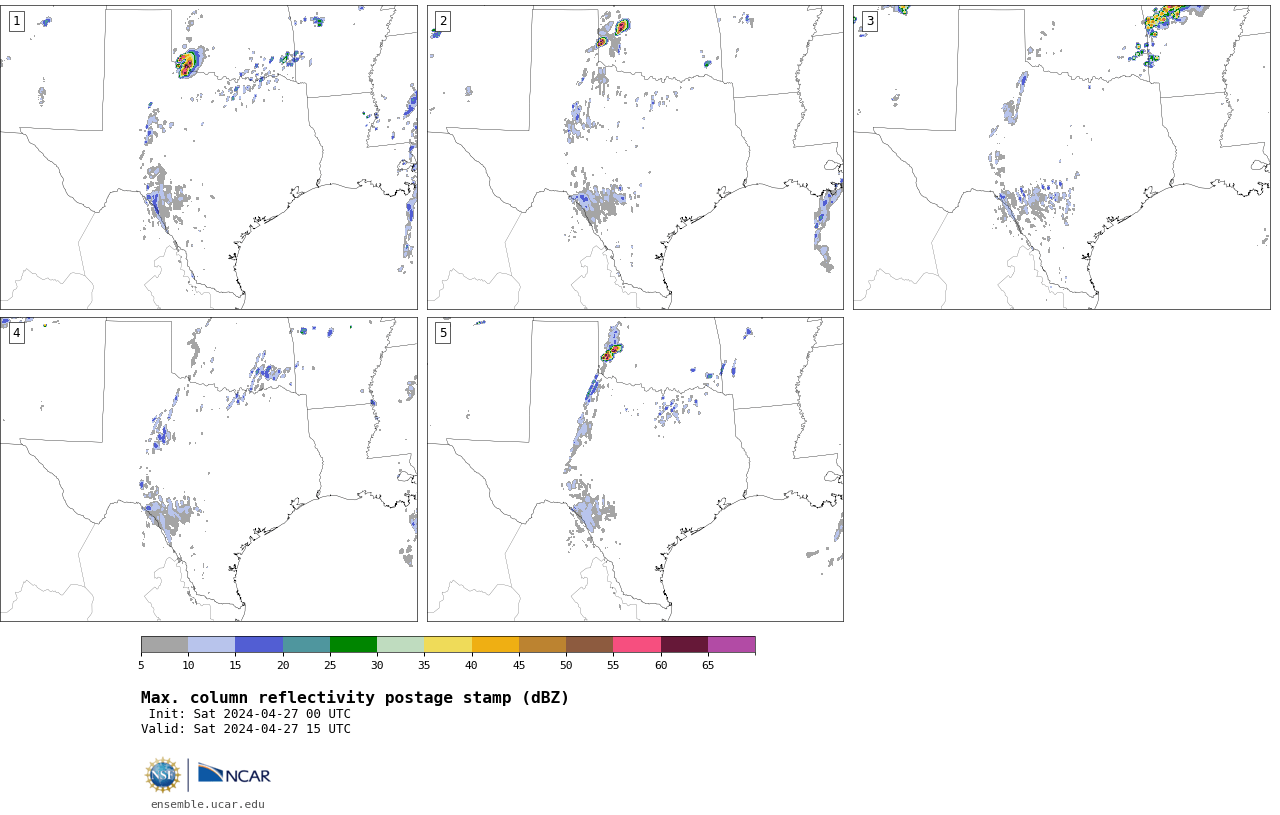Screen dimensions: 1280x815
Task: Open ensemble member 2 reflectivity map
Action: pos(635,157)
